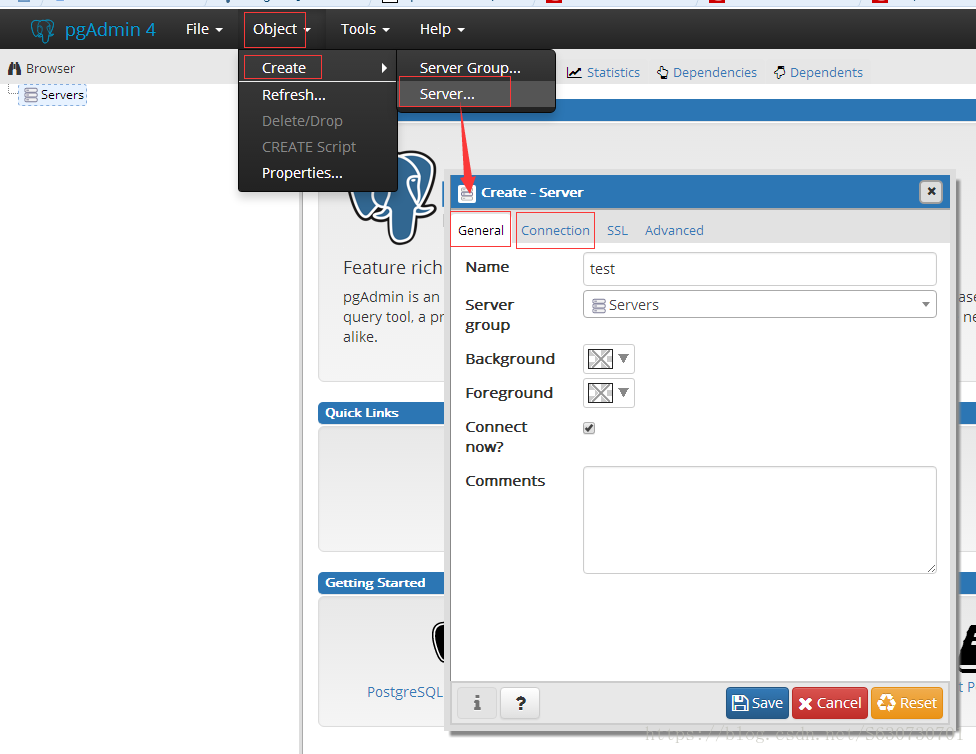The width and height of the screenshot is (976, 754).
Task: Click the Statistics chart icon
Action: [574, 73]
